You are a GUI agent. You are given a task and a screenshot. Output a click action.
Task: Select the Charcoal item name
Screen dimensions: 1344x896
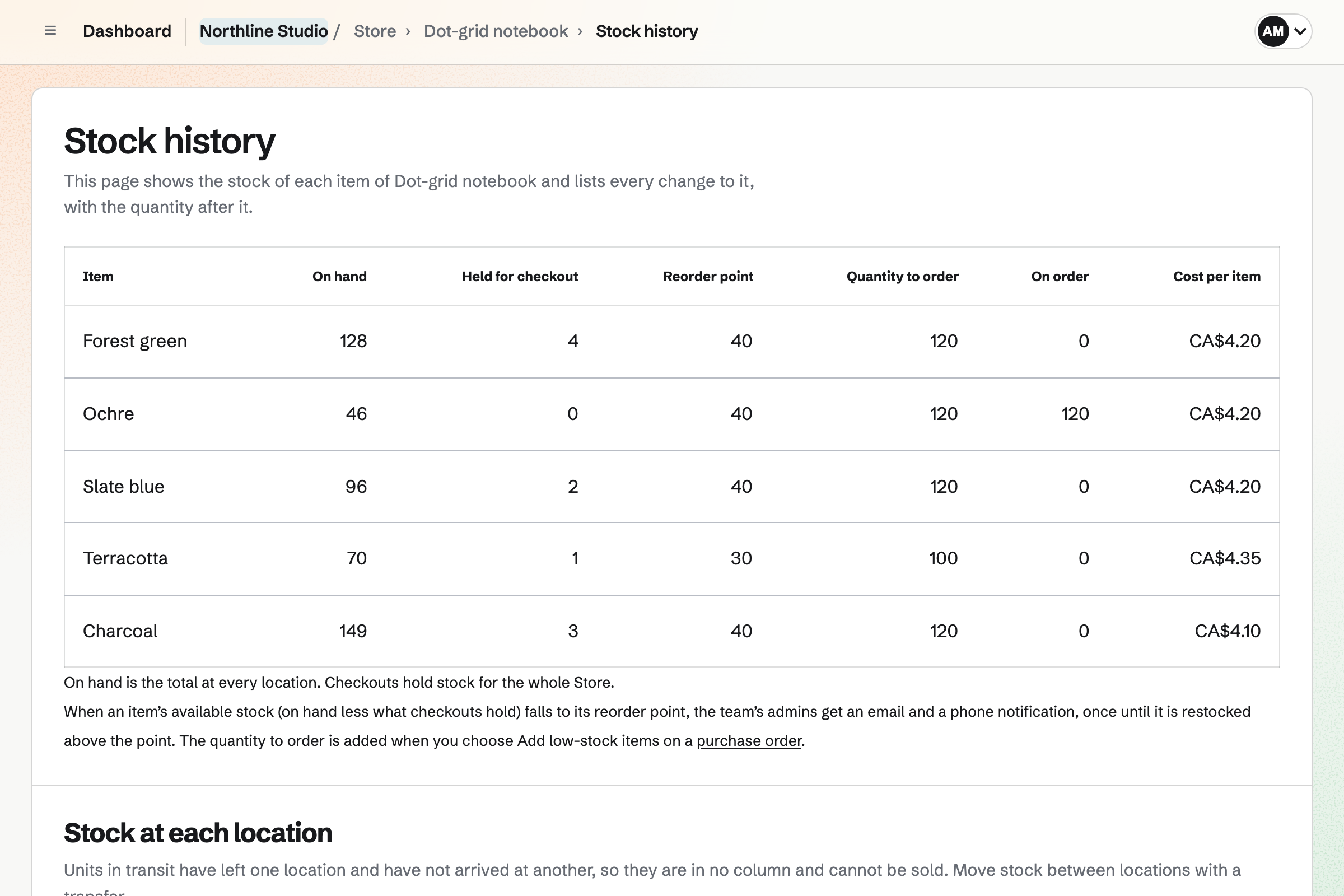point(120,632)
